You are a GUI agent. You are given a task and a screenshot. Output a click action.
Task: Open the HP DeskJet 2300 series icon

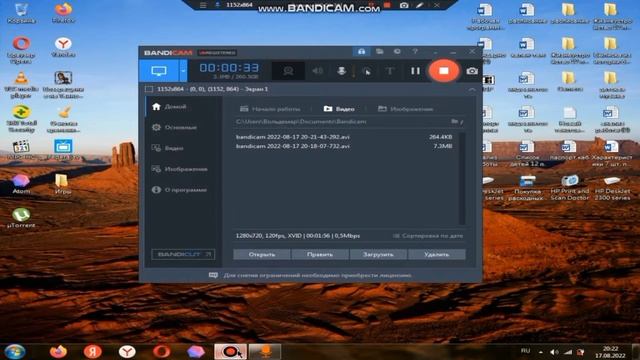(612, 187)
